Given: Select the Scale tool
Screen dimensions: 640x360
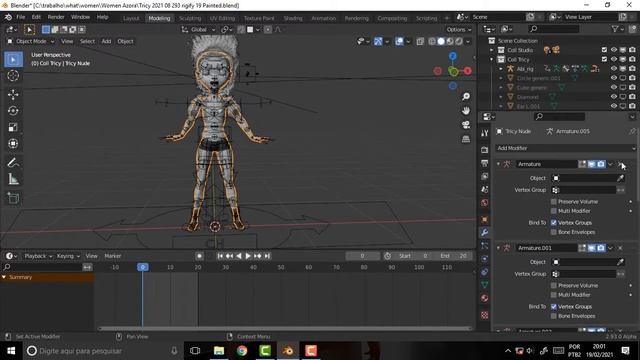Looking at the screenshot, I should pyautogui.click(x=13, y=127).
